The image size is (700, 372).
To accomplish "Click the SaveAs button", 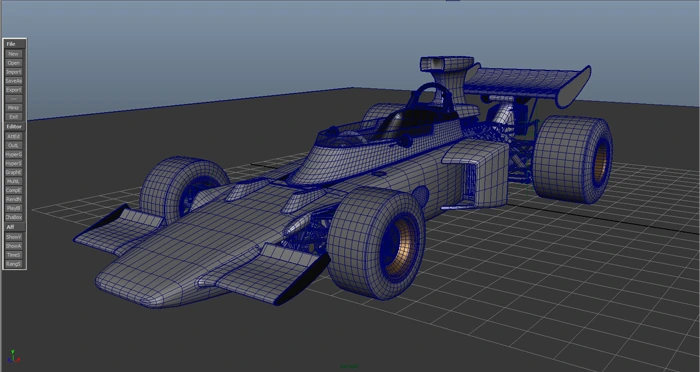I will pyautogui.click(x=13, y=81).
